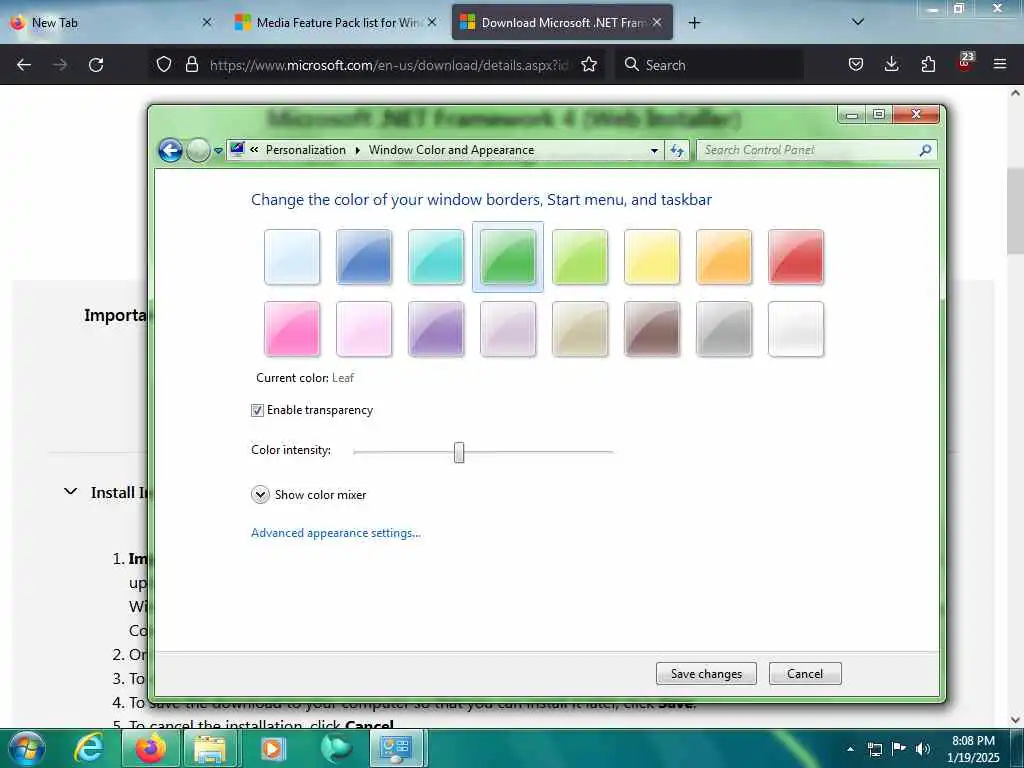
Task: Click Firefox back arrow
Action: click(24, 65)
